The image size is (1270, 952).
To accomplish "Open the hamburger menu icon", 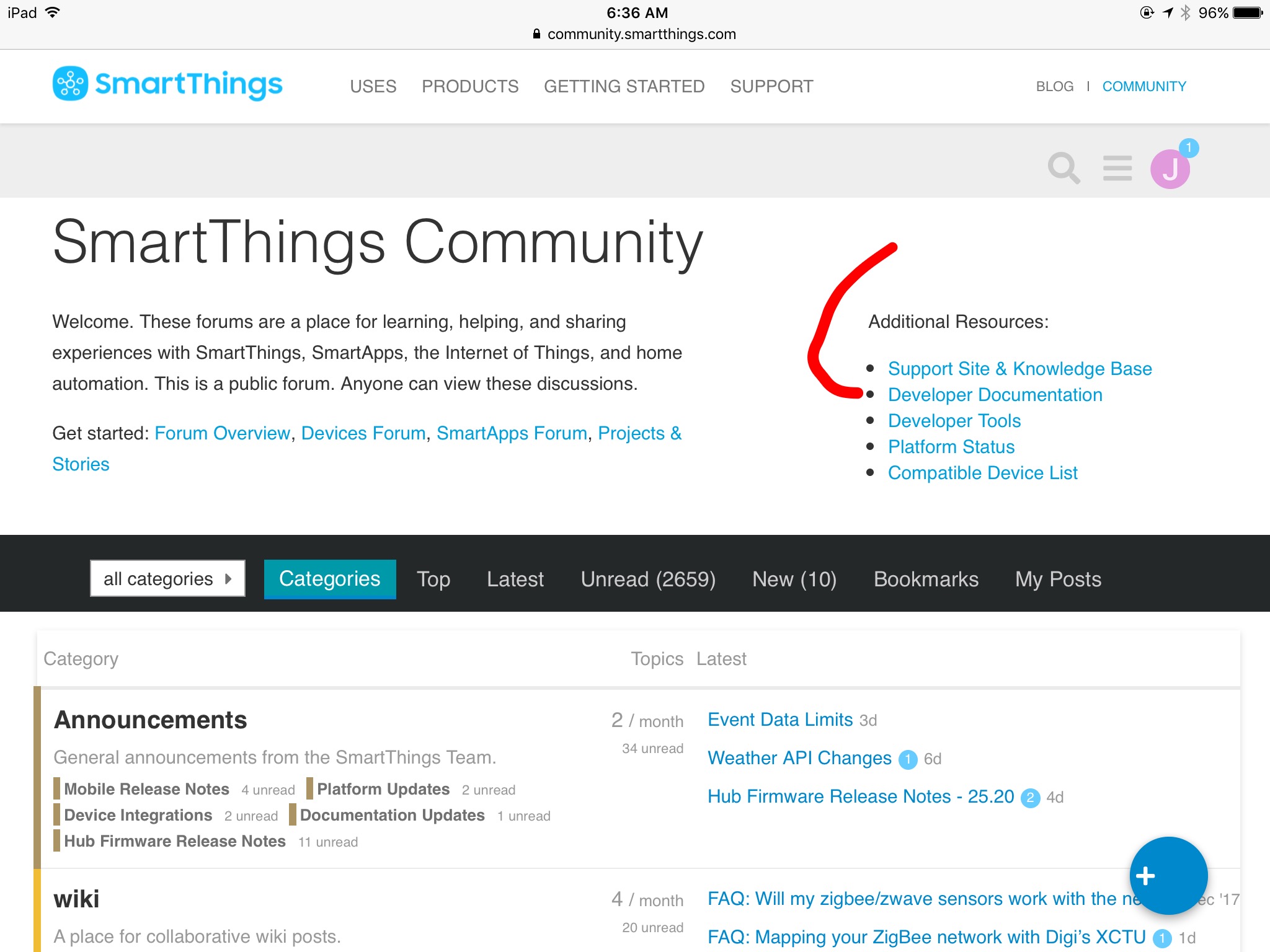I will click(1117, 168).
